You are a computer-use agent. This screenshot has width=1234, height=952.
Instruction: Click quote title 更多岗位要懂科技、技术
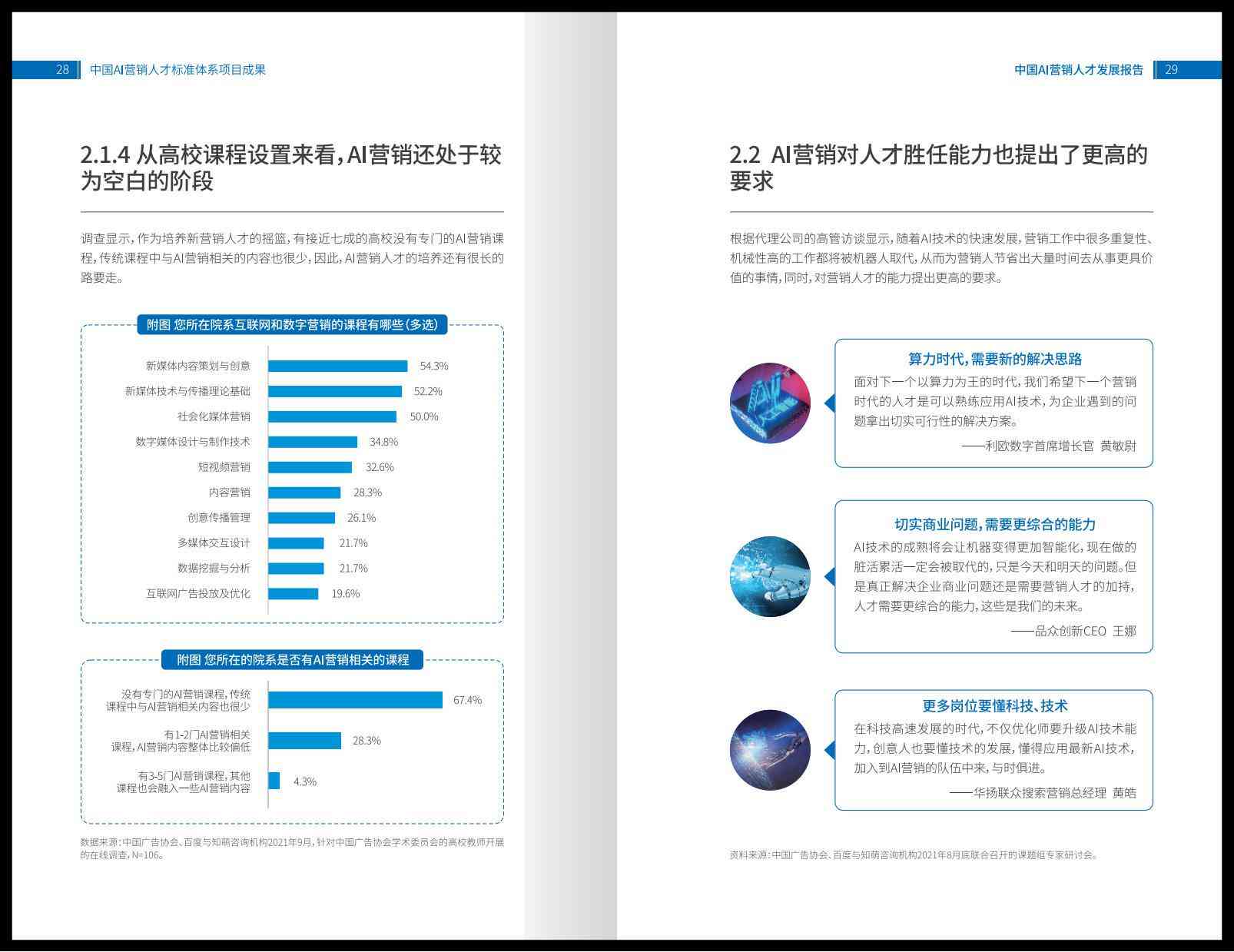click(x=994, y=706)
